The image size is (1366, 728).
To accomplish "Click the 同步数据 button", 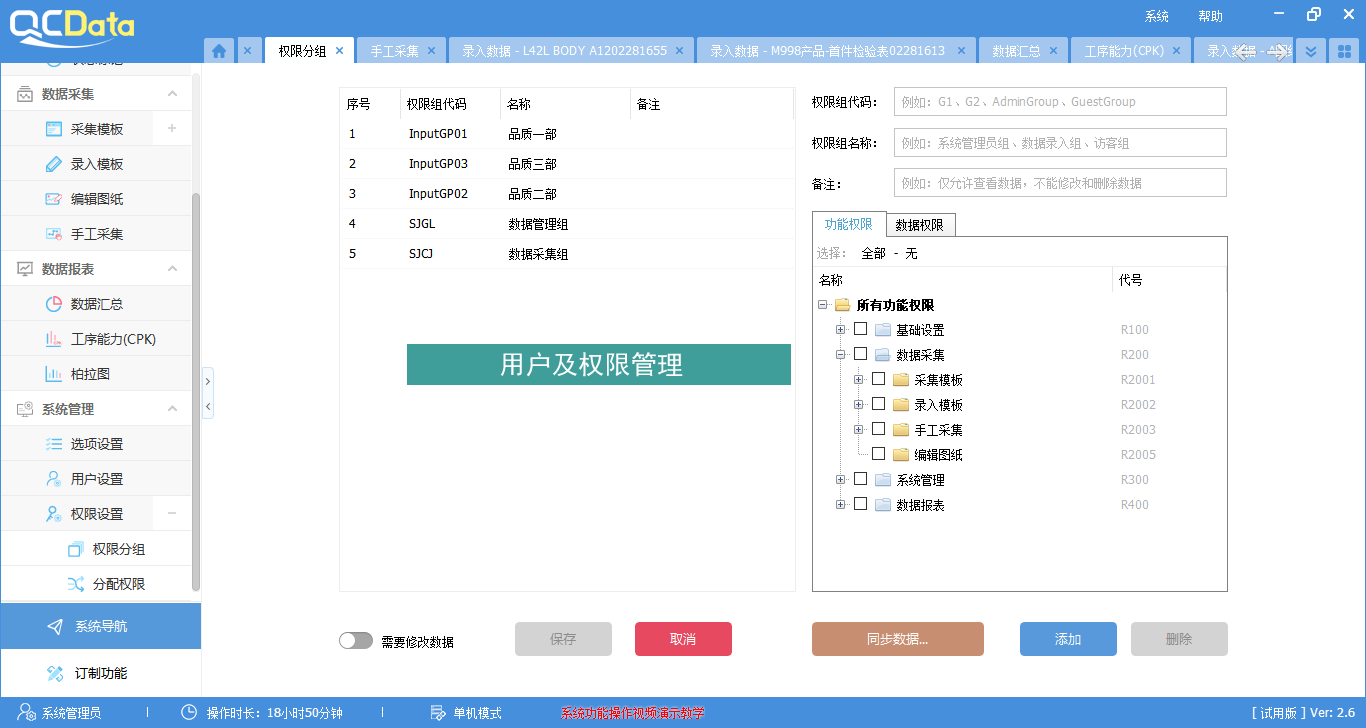I will tap(897, 639).
